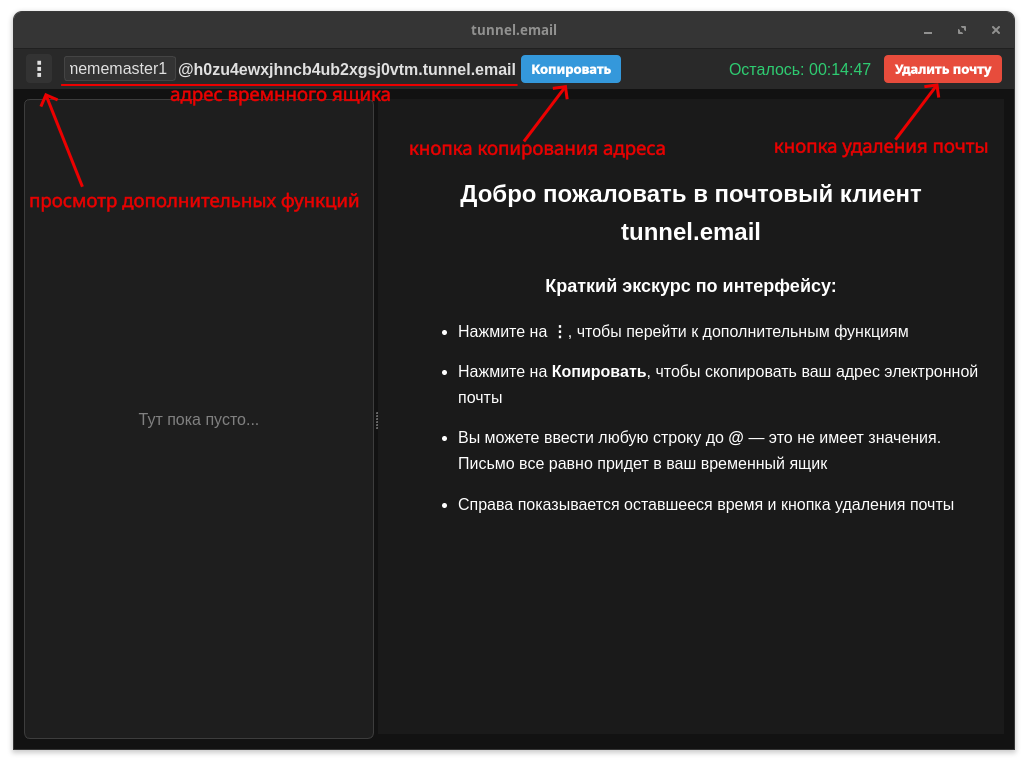Close the tunnel.email window

[996, 30]
